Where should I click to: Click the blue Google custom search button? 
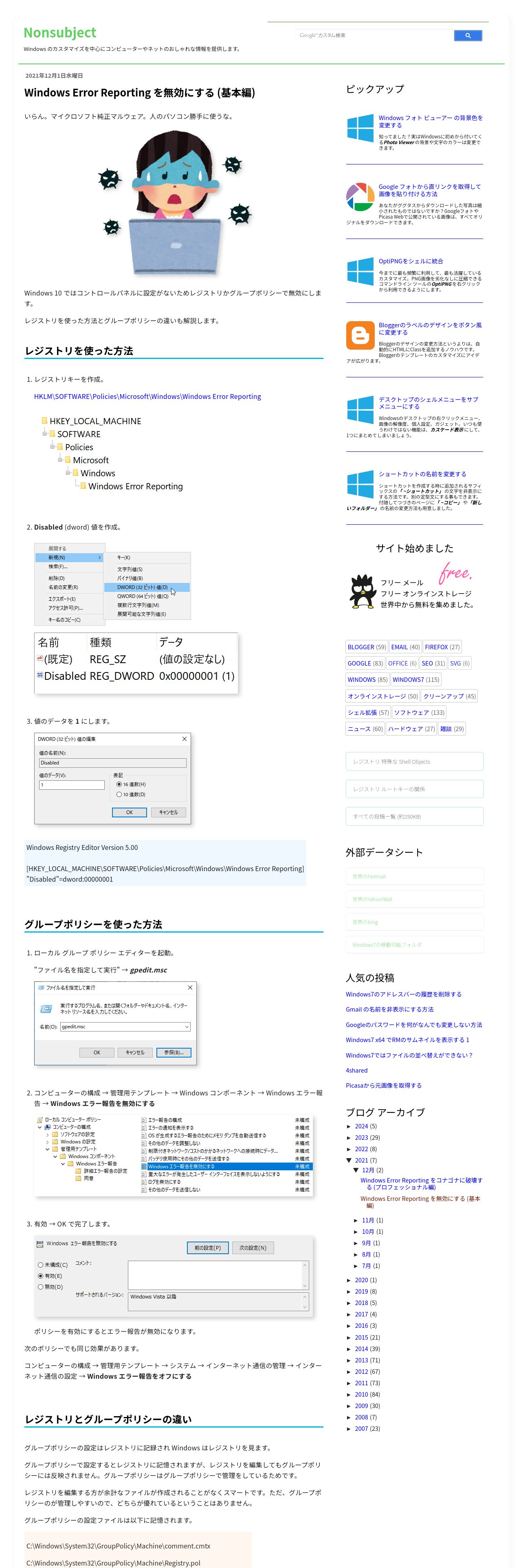pyautogui.click(x=468, y=35)
